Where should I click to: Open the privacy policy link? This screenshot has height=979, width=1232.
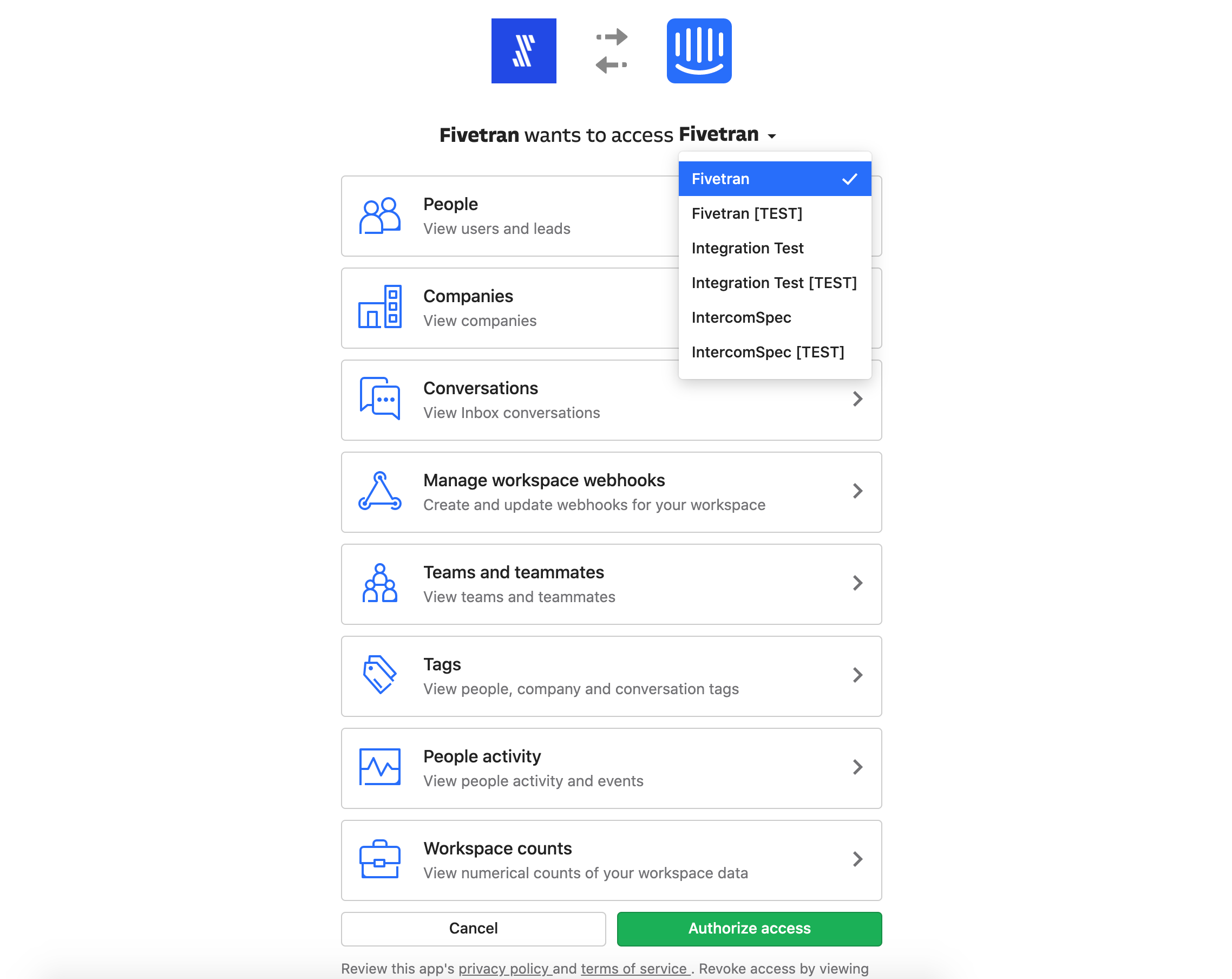point(504,968)
